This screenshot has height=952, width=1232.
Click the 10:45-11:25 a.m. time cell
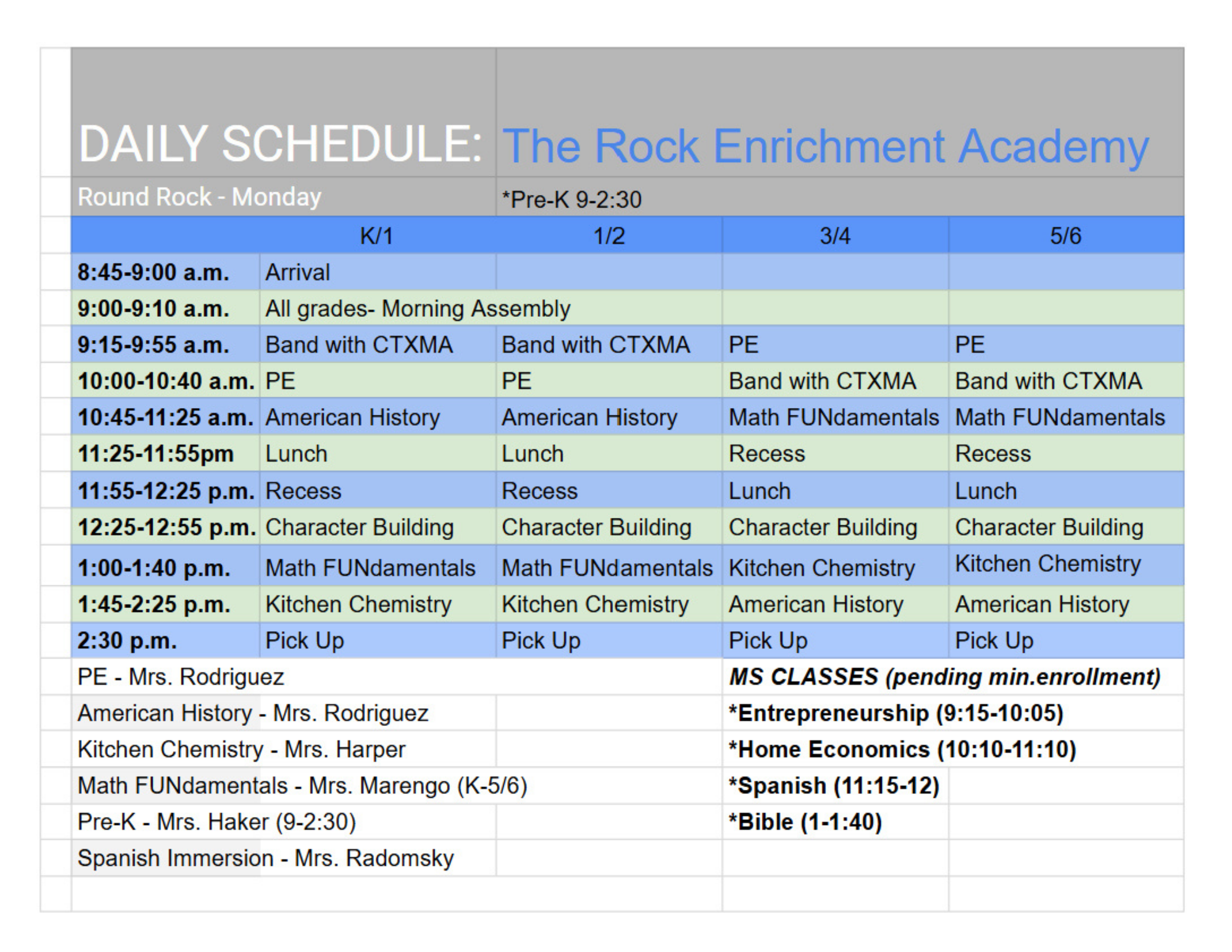click(165, 417)
